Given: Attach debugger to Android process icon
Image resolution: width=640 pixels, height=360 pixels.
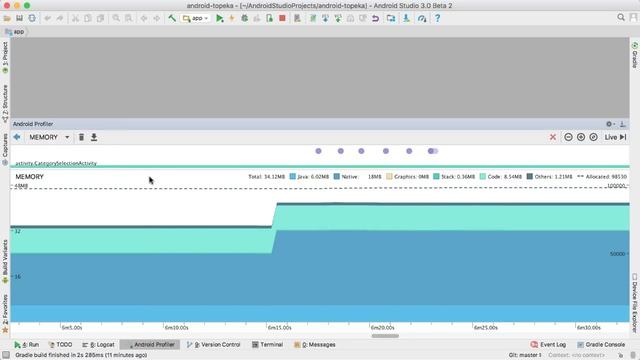Looking at the screenshot, I should click(269, 18).
